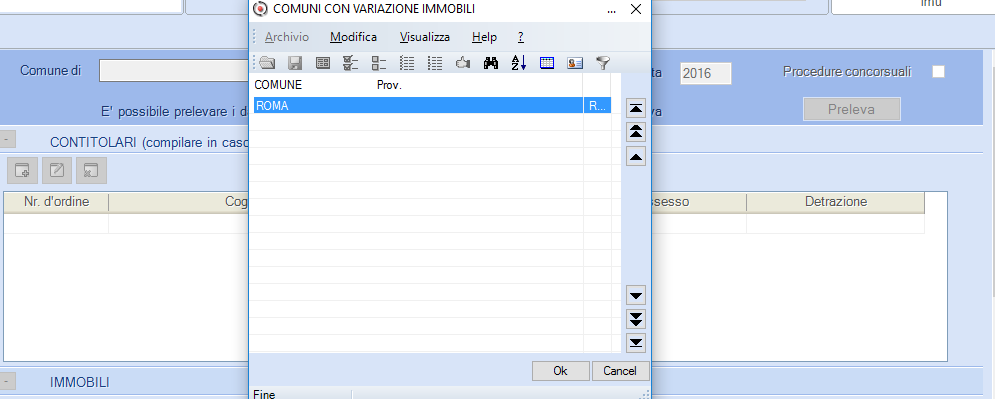The image size is (995, 399).
Task: Click the thumbs-up confirm icon
Action: click(463, 63)
